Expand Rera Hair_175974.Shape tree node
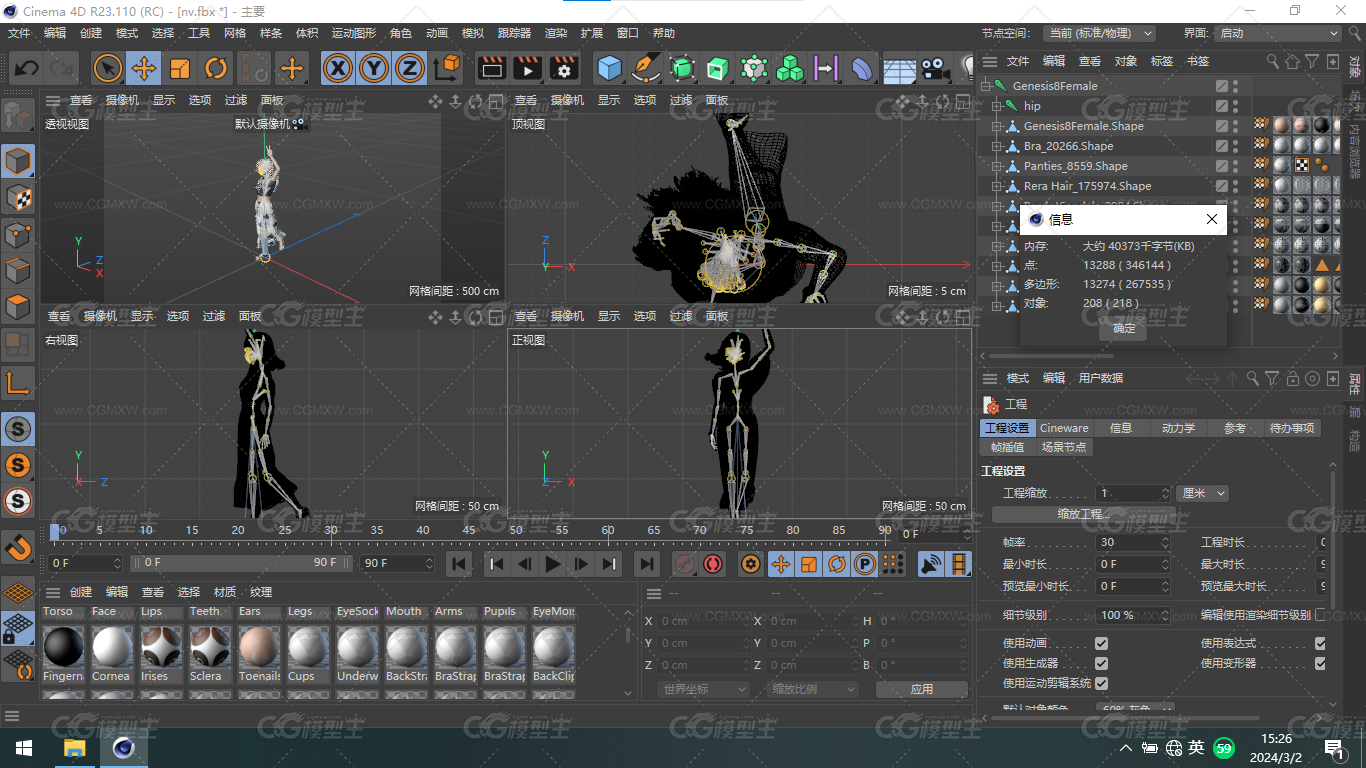 (997, 186)
